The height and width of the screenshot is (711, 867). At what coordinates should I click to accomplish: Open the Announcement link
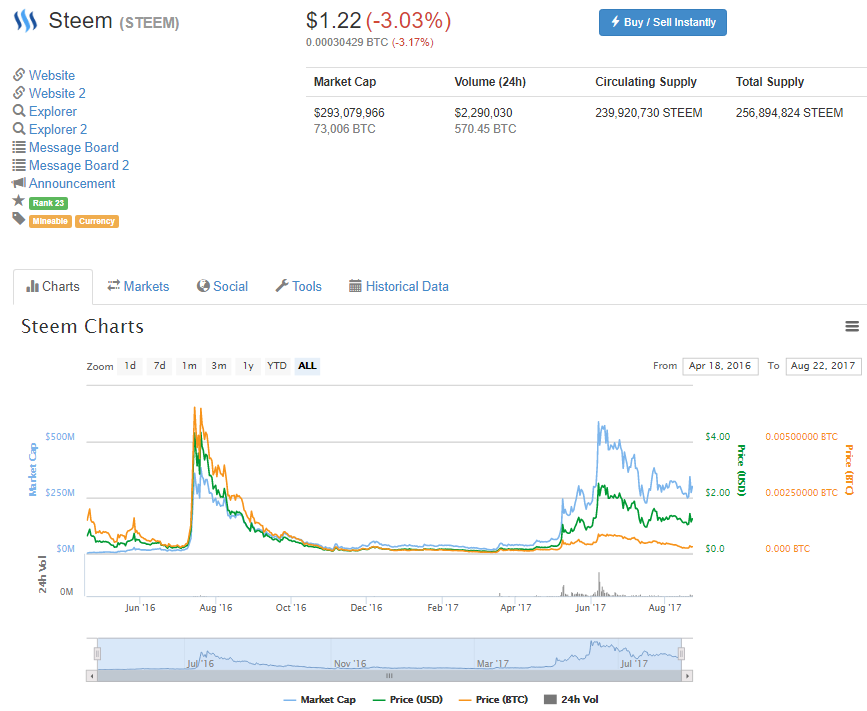click(x=72, y=184)
